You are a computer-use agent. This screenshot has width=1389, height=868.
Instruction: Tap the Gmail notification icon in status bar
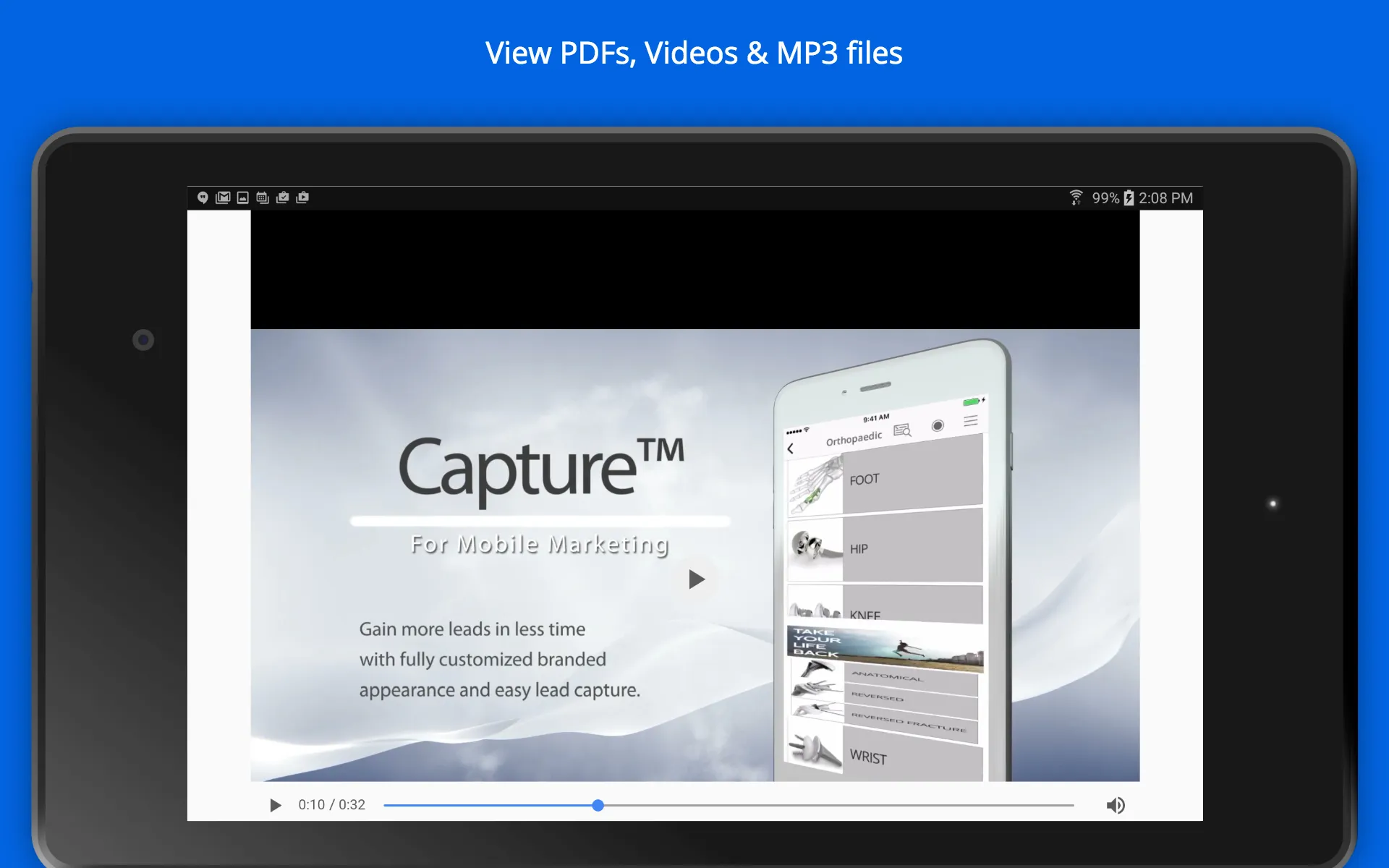(x=223, y=197)
